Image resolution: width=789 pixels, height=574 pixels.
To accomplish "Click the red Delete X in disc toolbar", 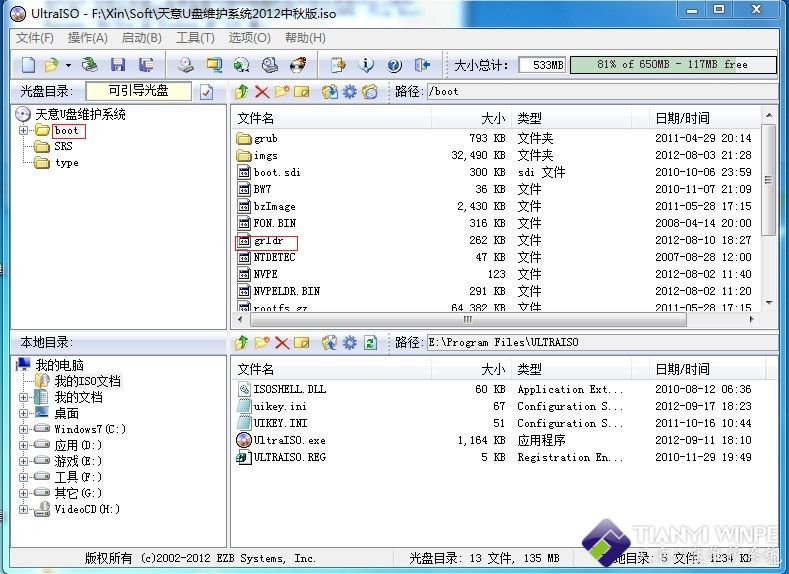I will [x=262, y=92].
